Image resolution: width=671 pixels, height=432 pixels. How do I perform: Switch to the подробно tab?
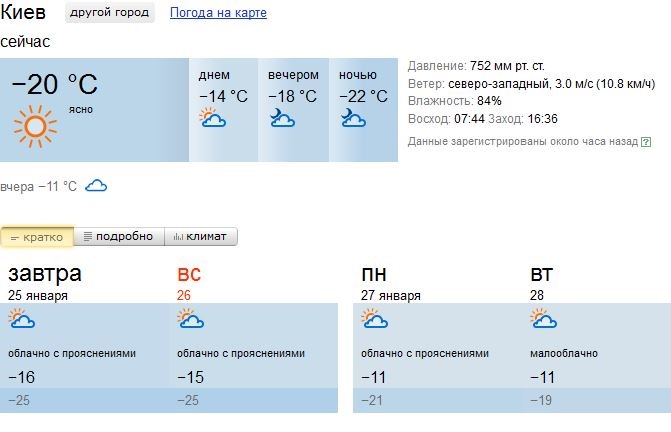click(x=119, y=237)
